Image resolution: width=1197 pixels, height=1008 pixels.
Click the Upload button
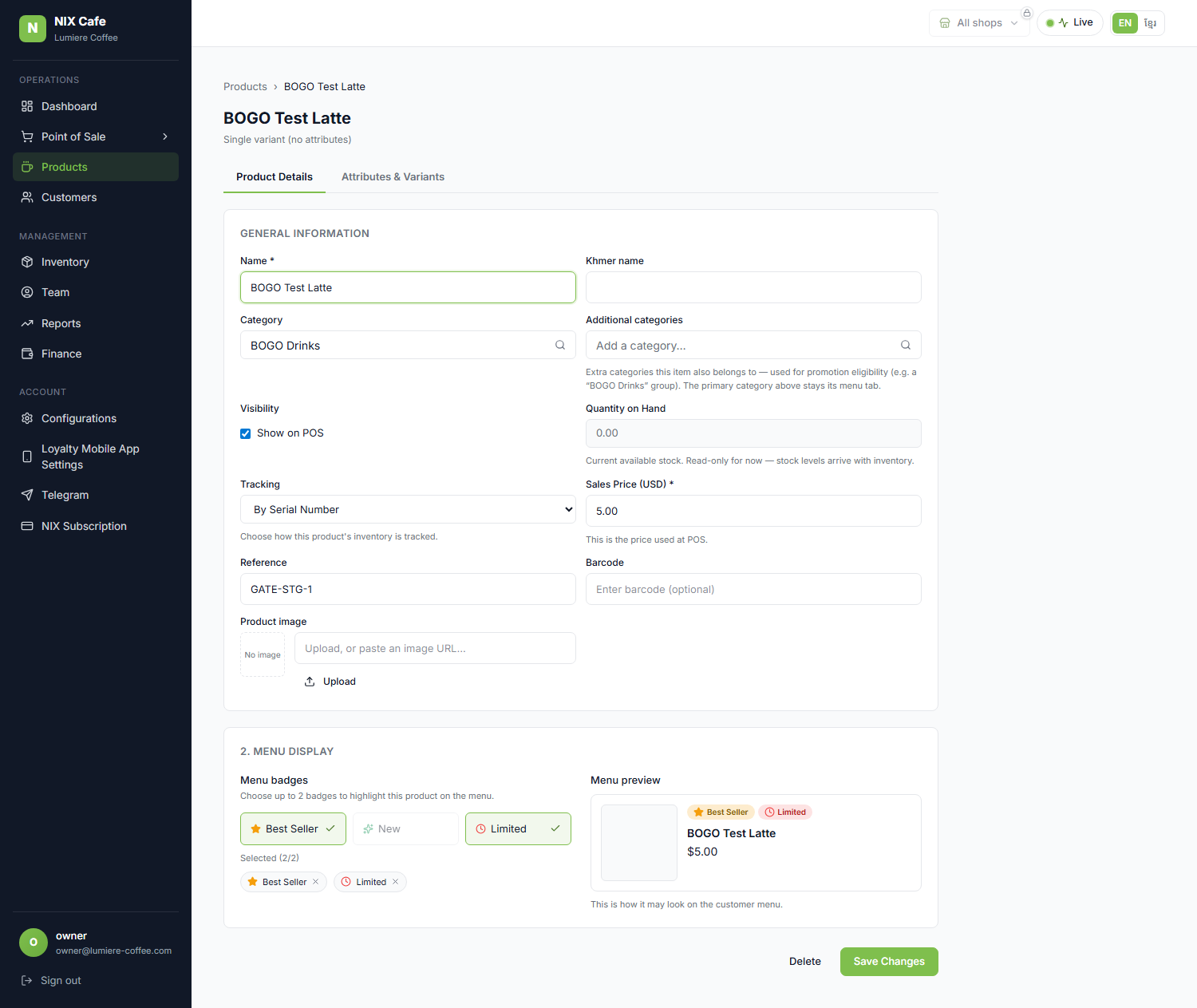(x=330, y=682)
